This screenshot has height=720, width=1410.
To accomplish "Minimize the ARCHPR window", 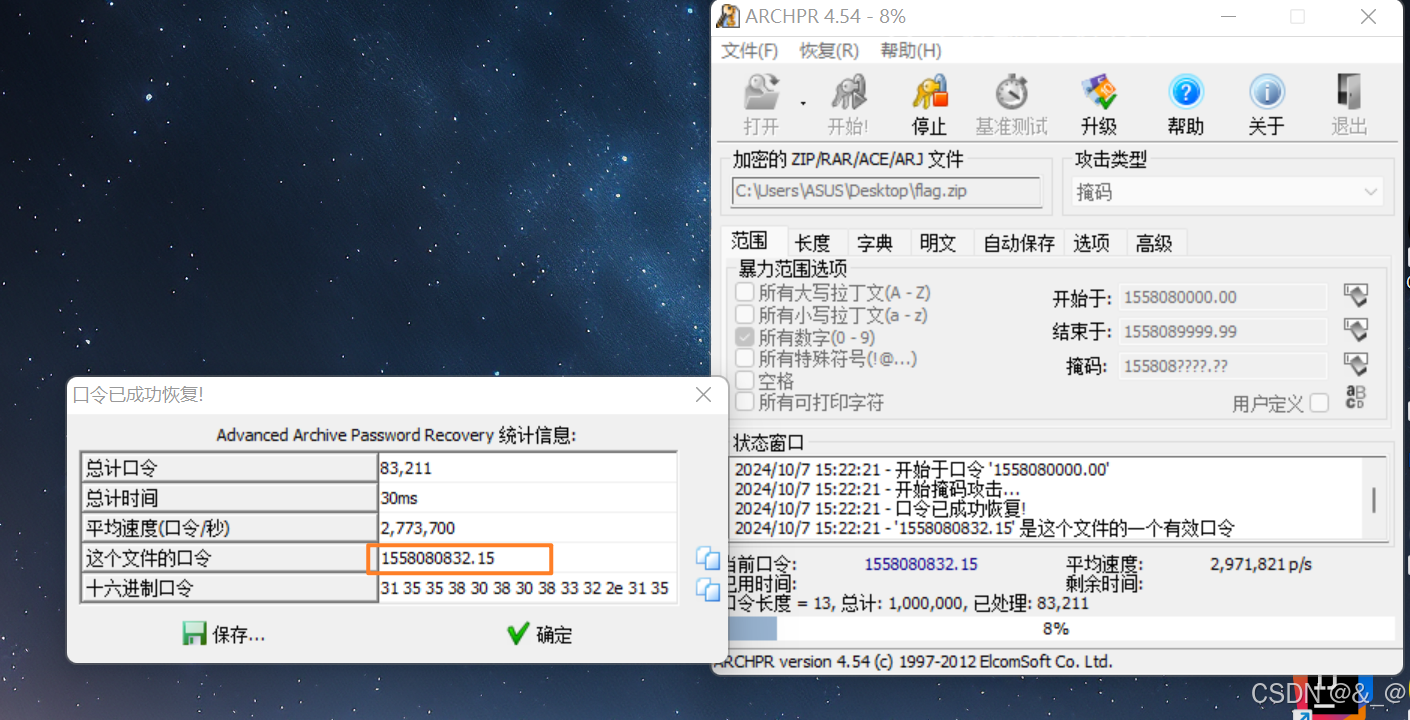I will [1227, 16].
